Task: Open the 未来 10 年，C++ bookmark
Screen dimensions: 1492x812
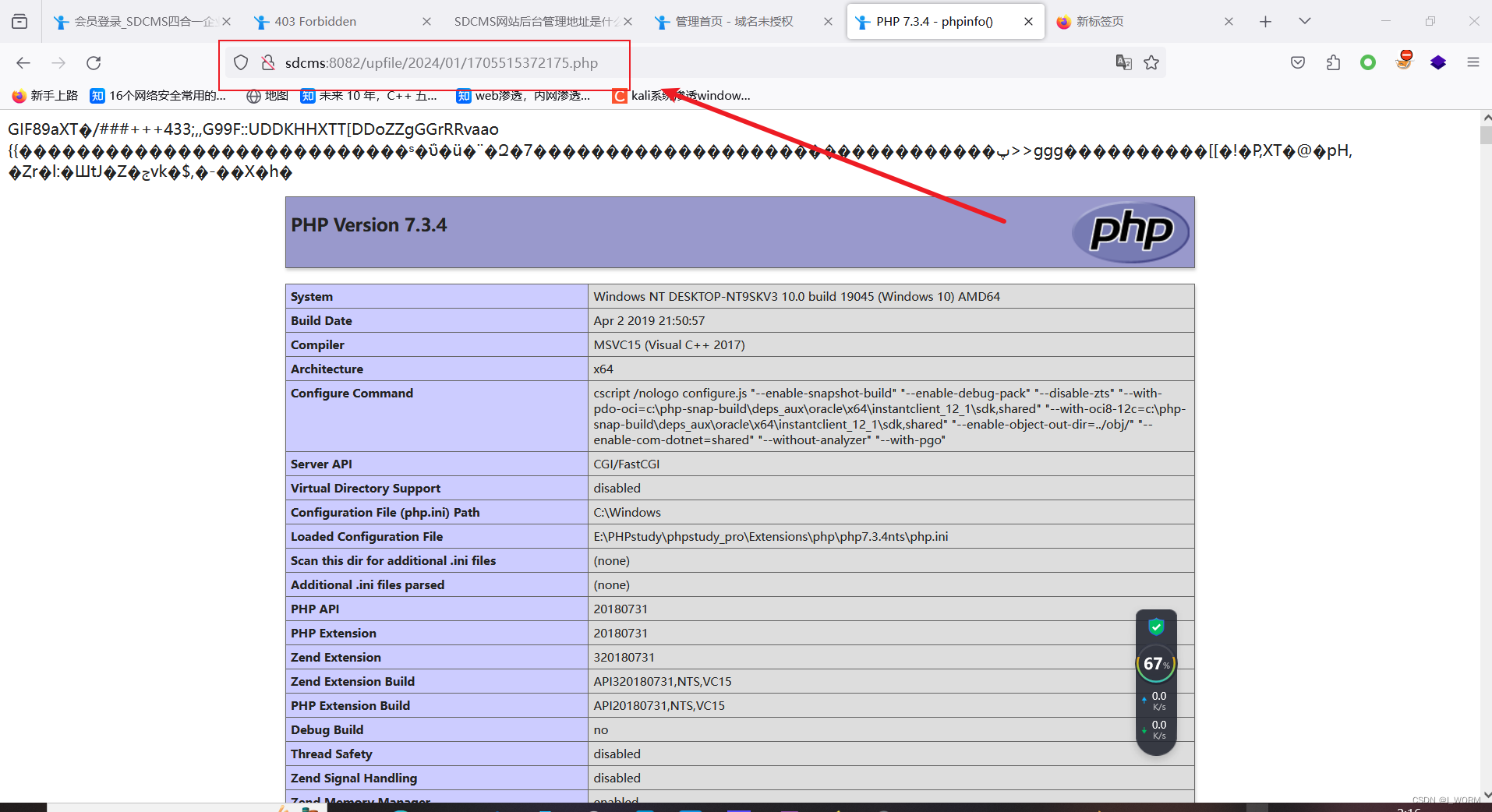Action: pos(369,96)
